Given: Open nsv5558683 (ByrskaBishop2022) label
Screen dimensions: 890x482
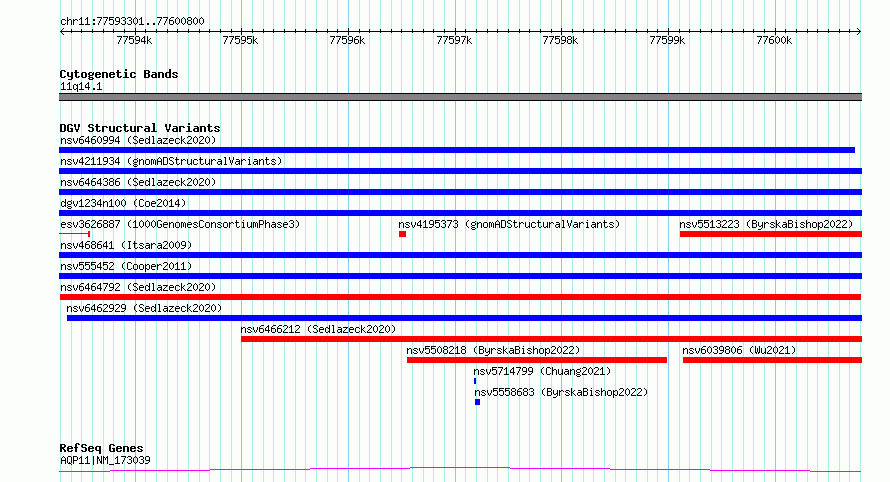Looking at the screenshot, I should [x=561, y=392].
